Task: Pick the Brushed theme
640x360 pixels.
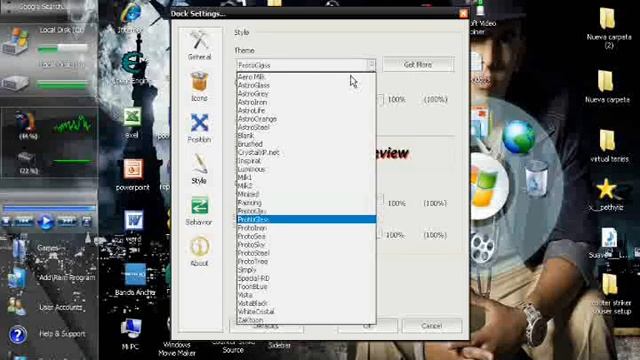Action: tap(306, 144)
